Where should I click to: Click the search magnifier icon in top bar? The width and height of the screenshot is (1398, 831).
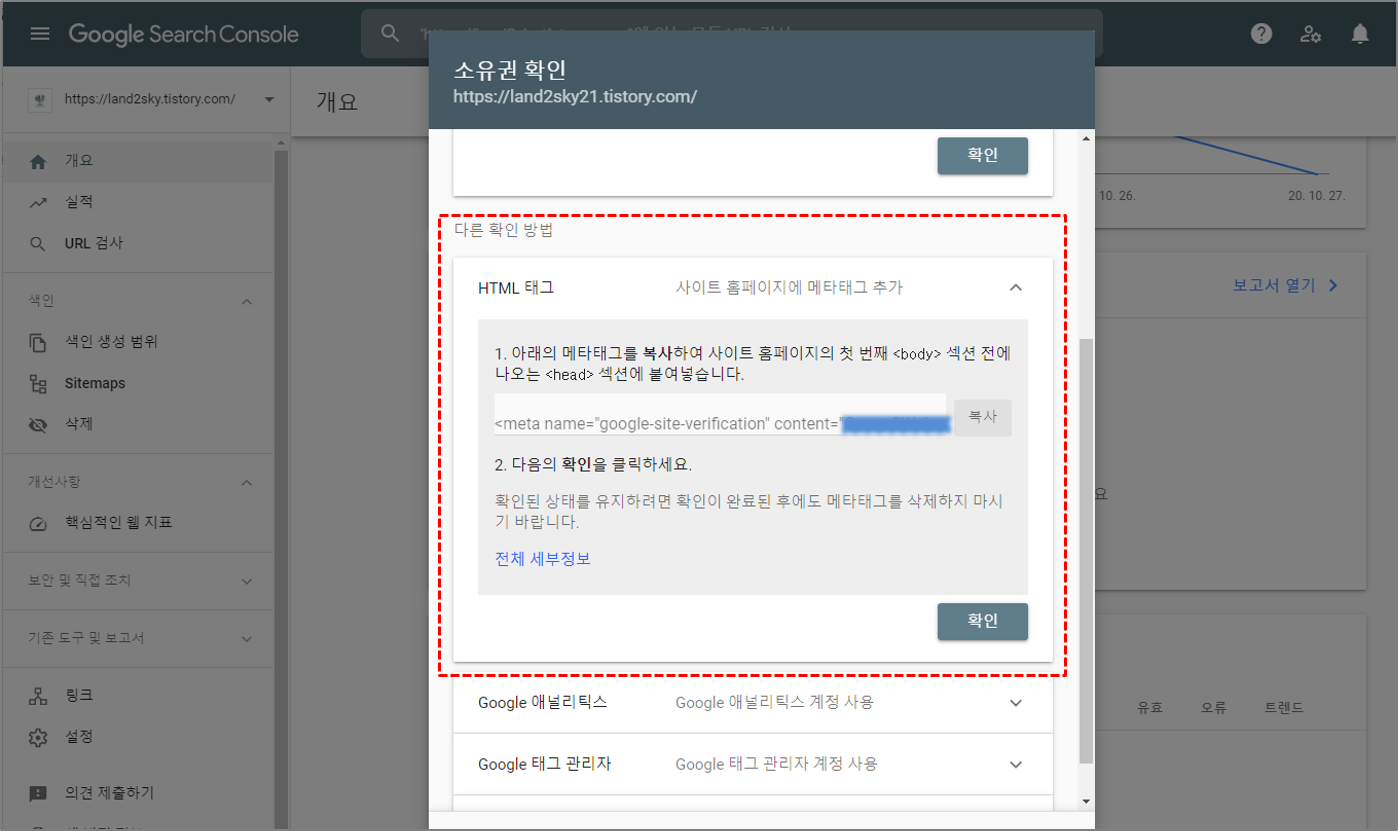391,33
